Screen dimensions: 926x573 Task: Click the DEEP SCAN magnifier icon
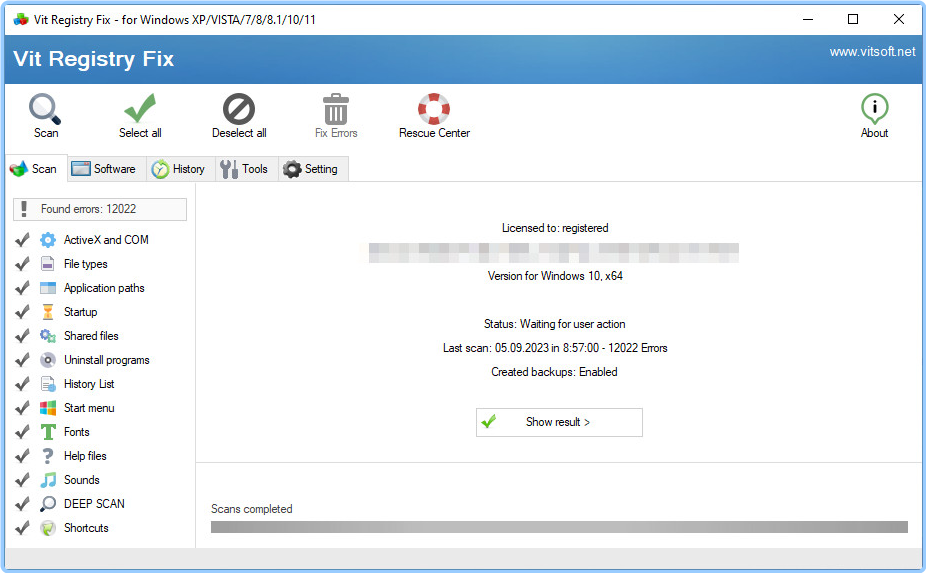tap(48, 504)
